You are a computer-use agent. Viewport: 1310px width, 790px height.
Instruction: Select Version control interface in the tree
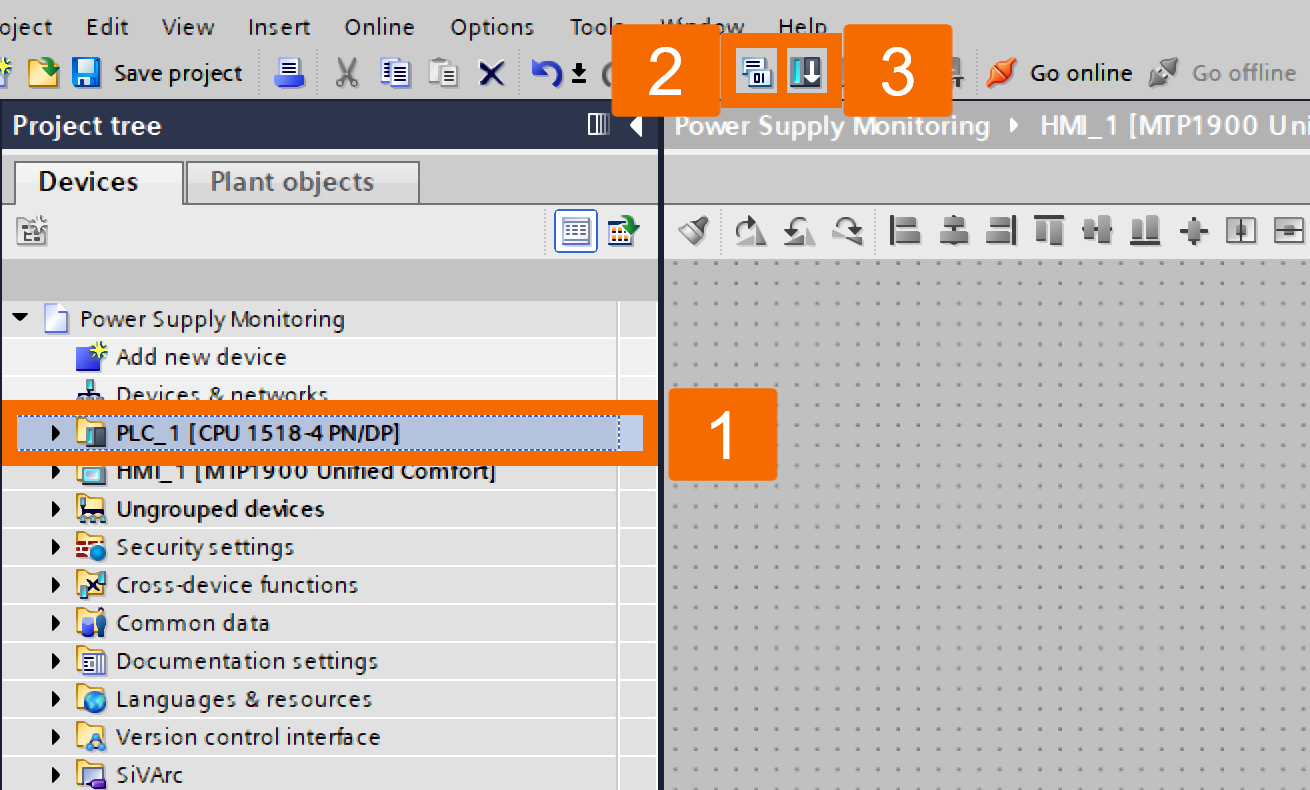pyautogui.click(x=248, y=737)
